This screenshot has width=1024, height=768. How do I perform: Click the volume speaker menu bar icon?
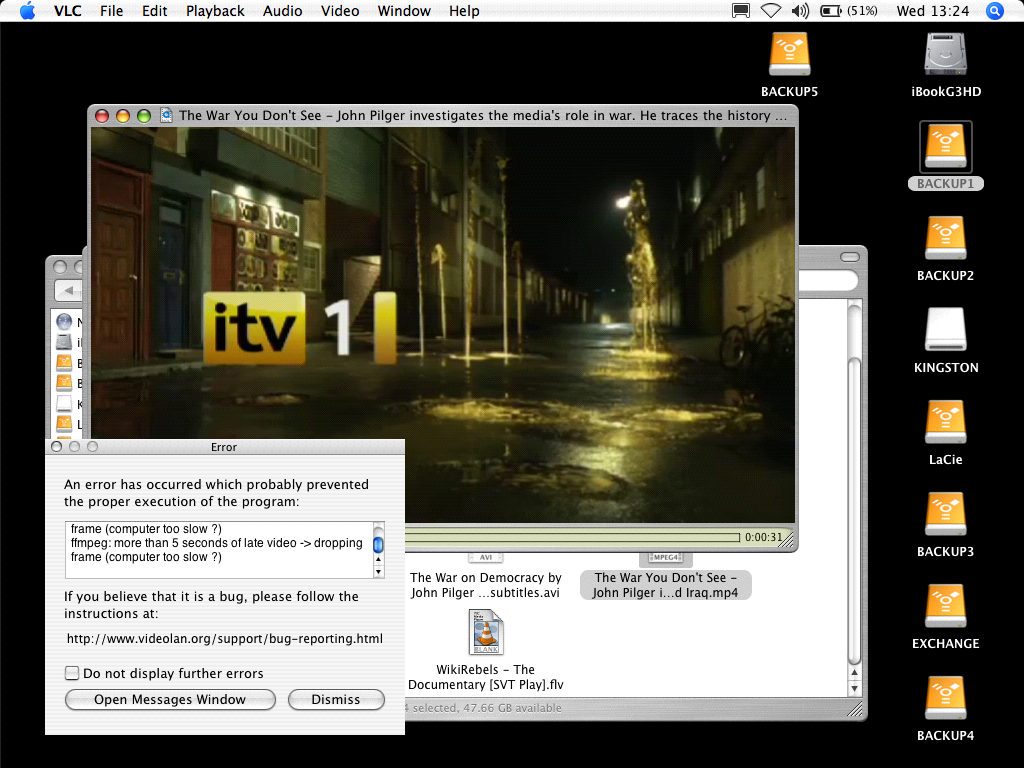[800, 11]
